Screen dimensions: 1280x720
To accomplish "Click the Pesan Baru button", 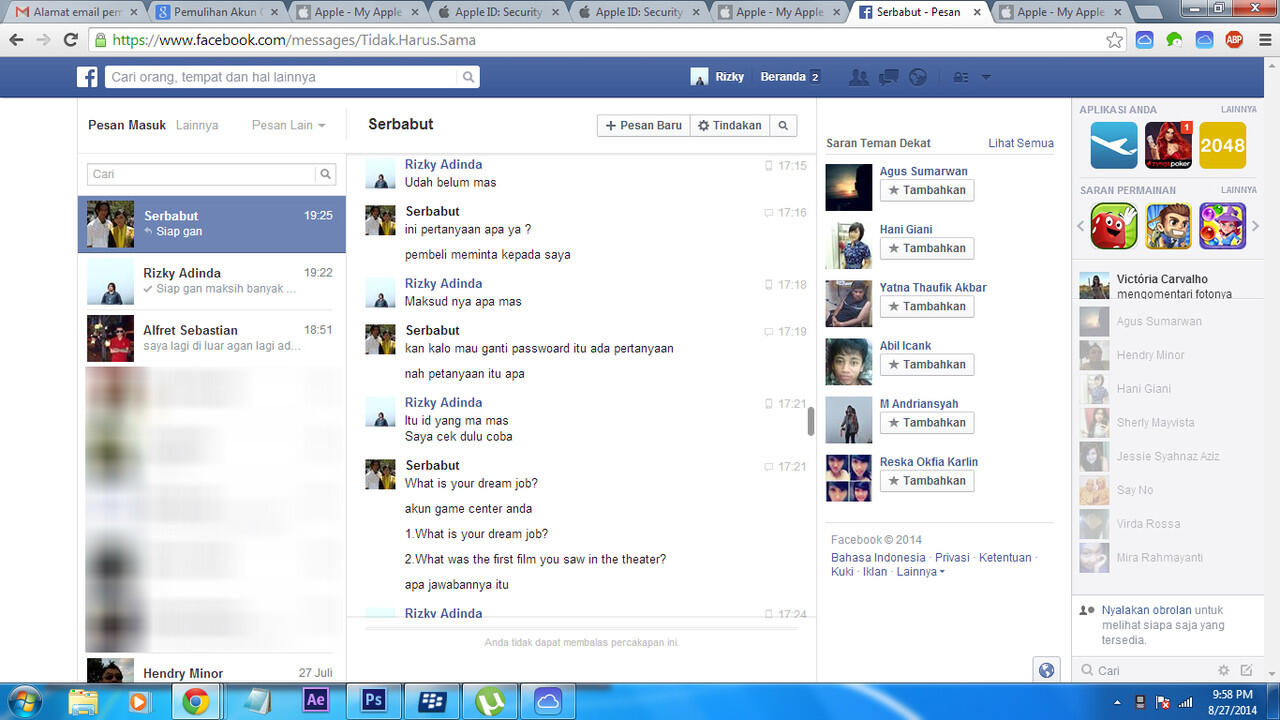I will (644, 126).
